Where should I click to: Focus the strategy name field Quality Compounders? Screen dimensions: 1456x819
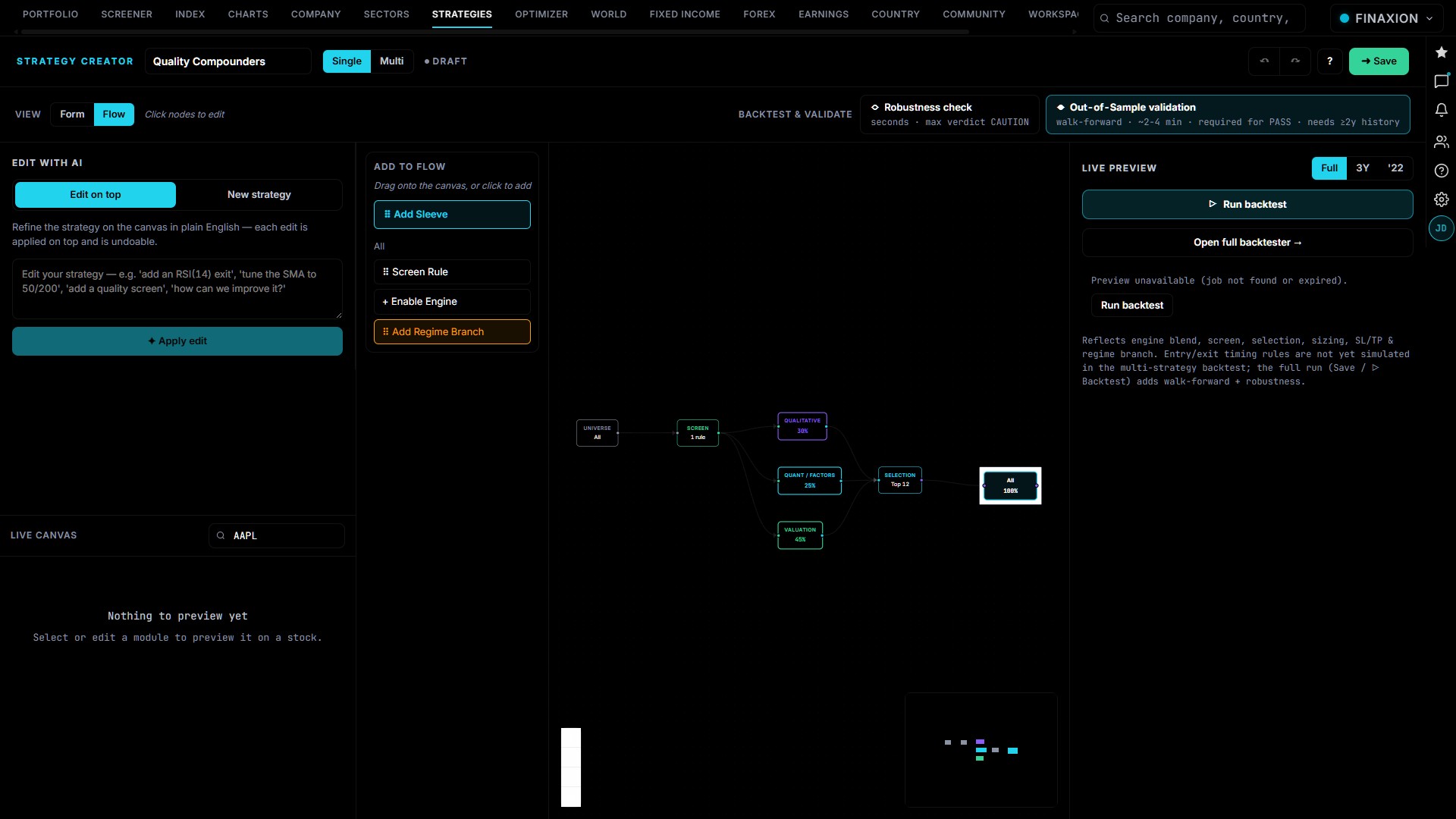click(x=228, y=61)
